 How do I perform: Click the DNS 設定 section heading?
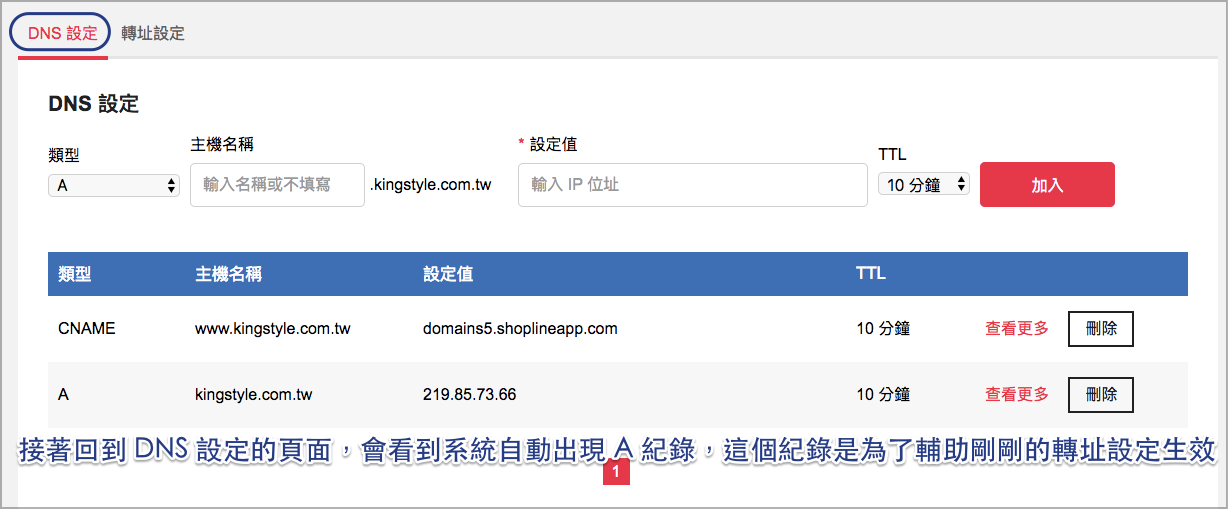pos(93,103)
